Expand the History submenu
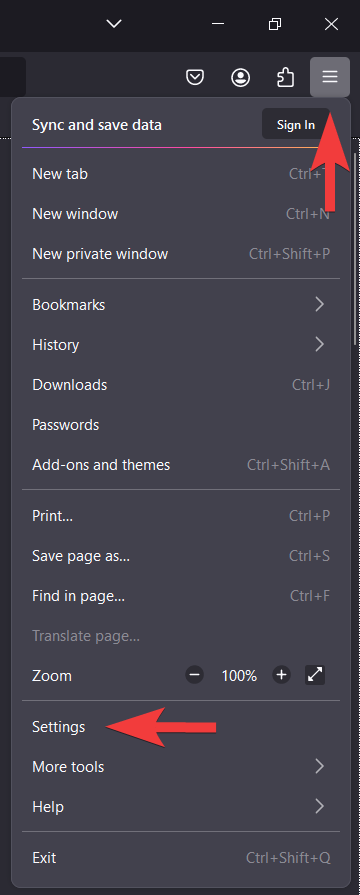This screenshot has height=895, width=360. [x=181, y=345]
